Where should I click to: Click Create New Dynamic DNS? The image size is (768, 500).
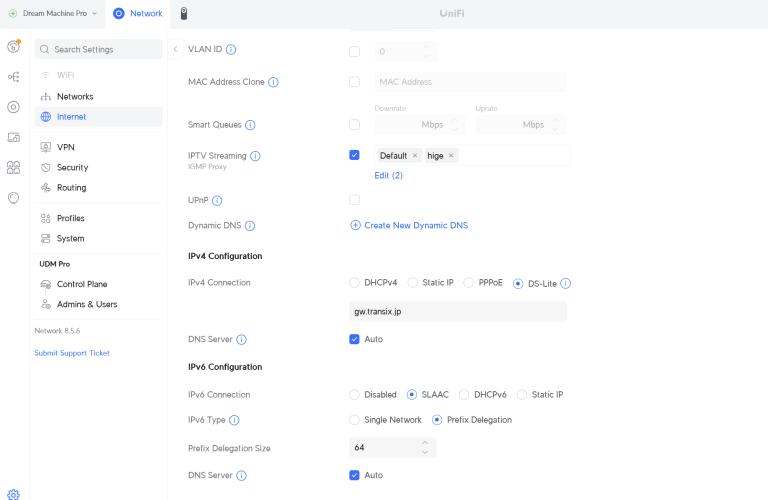(x=409, y=225)
